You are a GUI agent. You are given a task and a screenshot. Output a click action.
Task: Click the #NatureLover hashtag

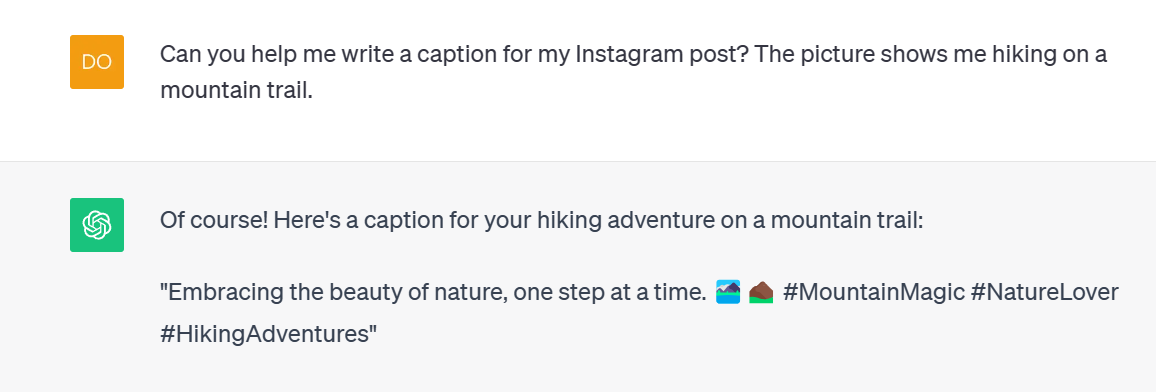point(1045,293)
